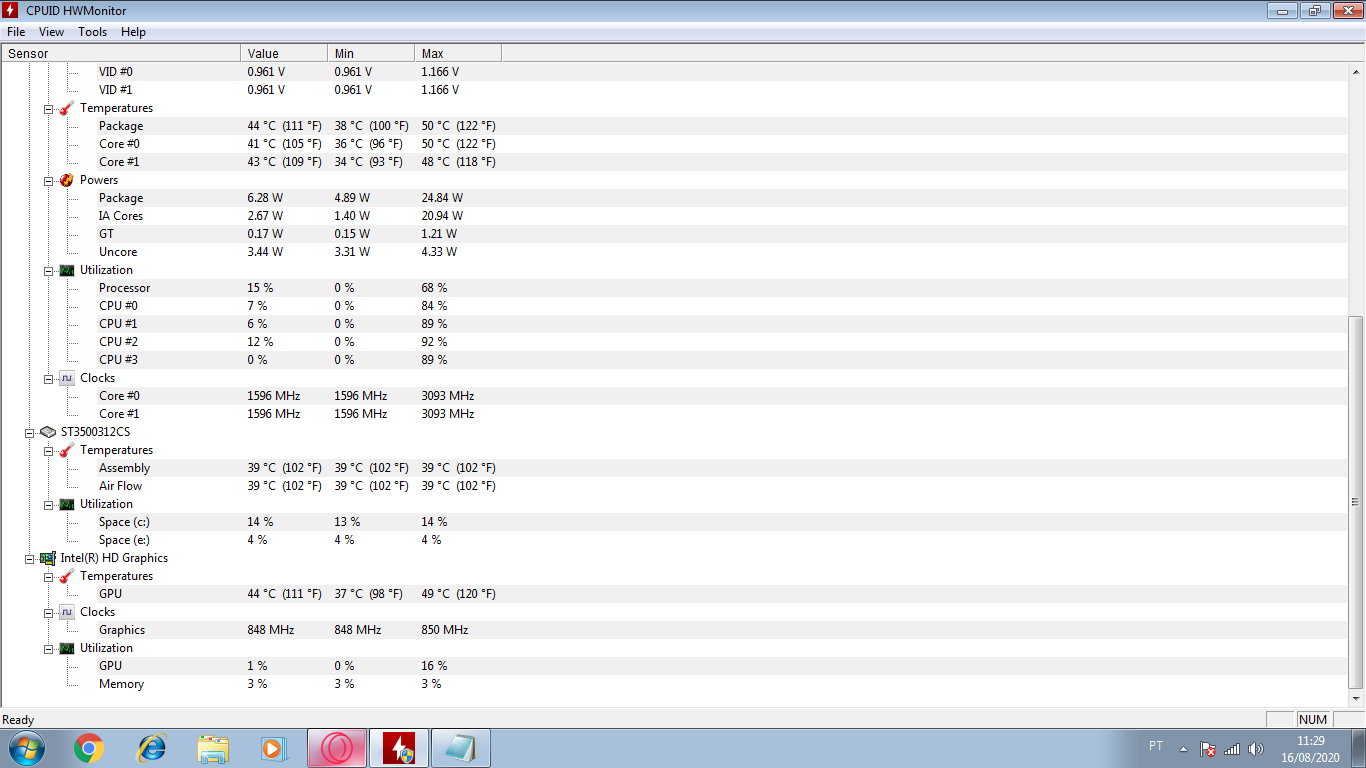Image resolution: width=1366 pixels, height=768 pixels.
Task: Click the Utilization icon above the Memory row
Action: (66, 648)
